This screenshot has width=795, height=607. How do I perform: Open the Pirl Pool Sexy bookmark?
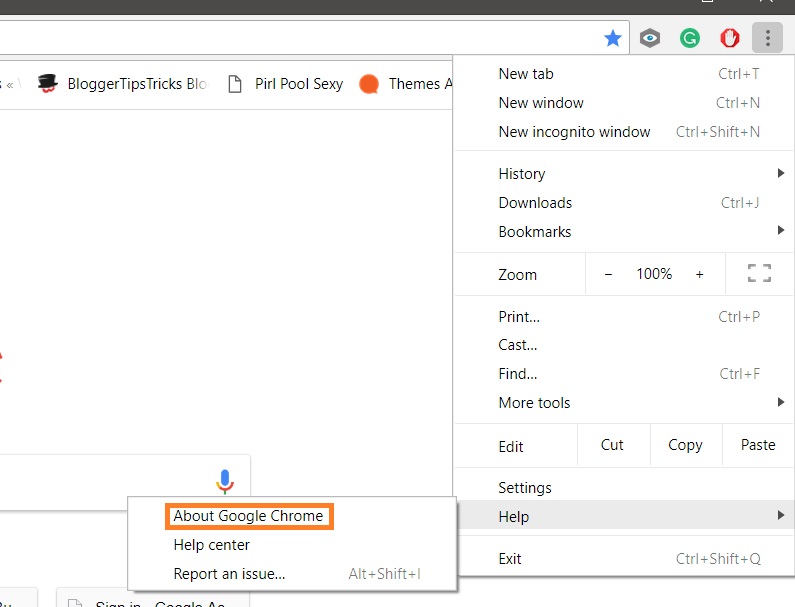286,84
